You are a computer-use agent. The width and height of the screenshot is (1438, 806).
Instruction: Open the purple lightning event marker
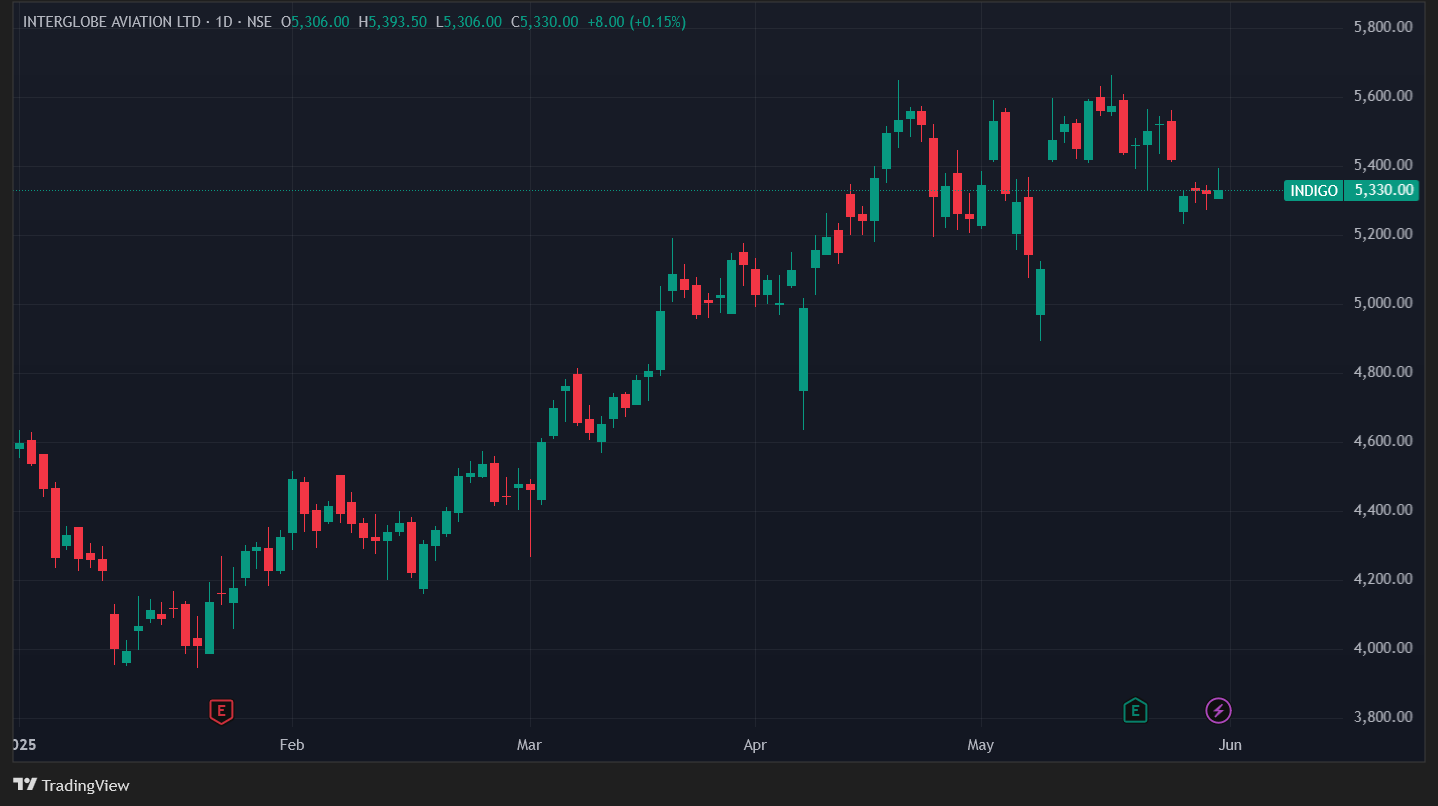click(x=1218, y=711)
